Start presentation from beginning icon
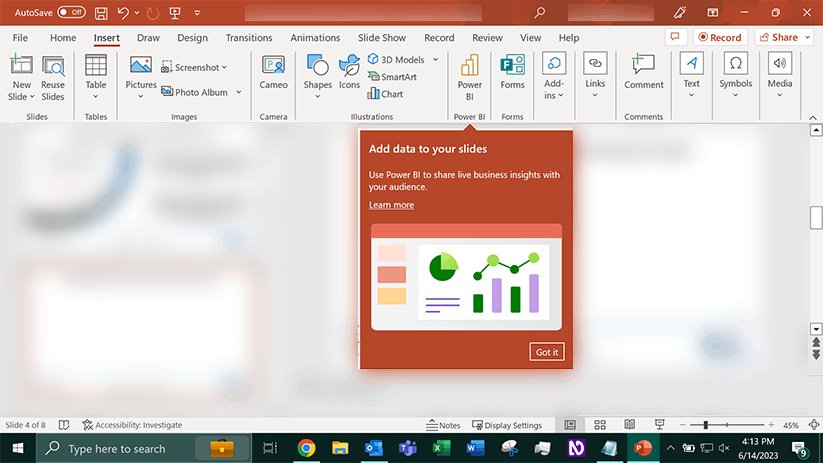Viewport: 823px width, 463px height. pos(175,13)
